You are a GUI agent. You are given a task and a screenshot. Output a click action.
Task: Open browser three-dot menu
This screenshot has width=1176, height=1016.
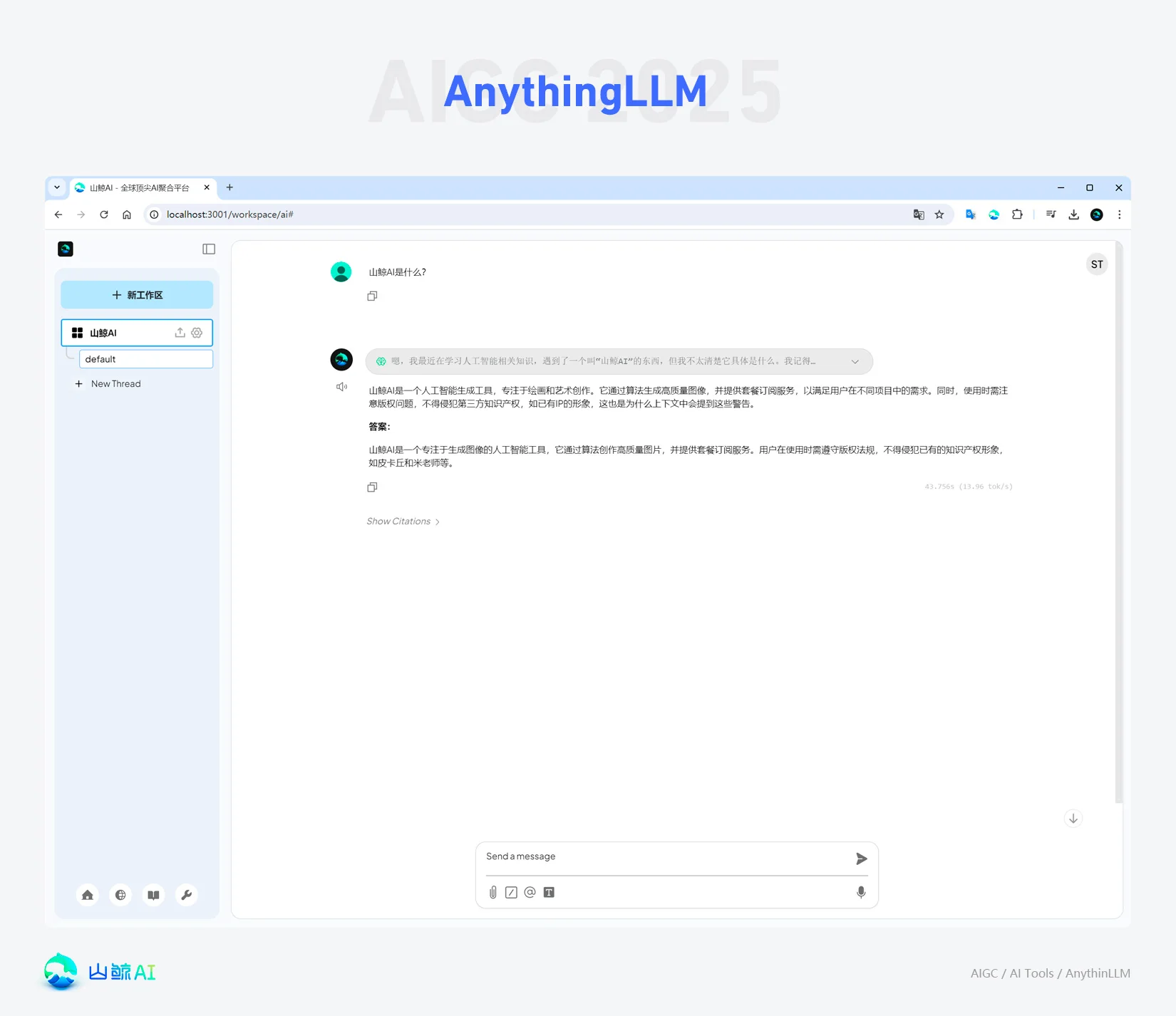coord(1119,214)
